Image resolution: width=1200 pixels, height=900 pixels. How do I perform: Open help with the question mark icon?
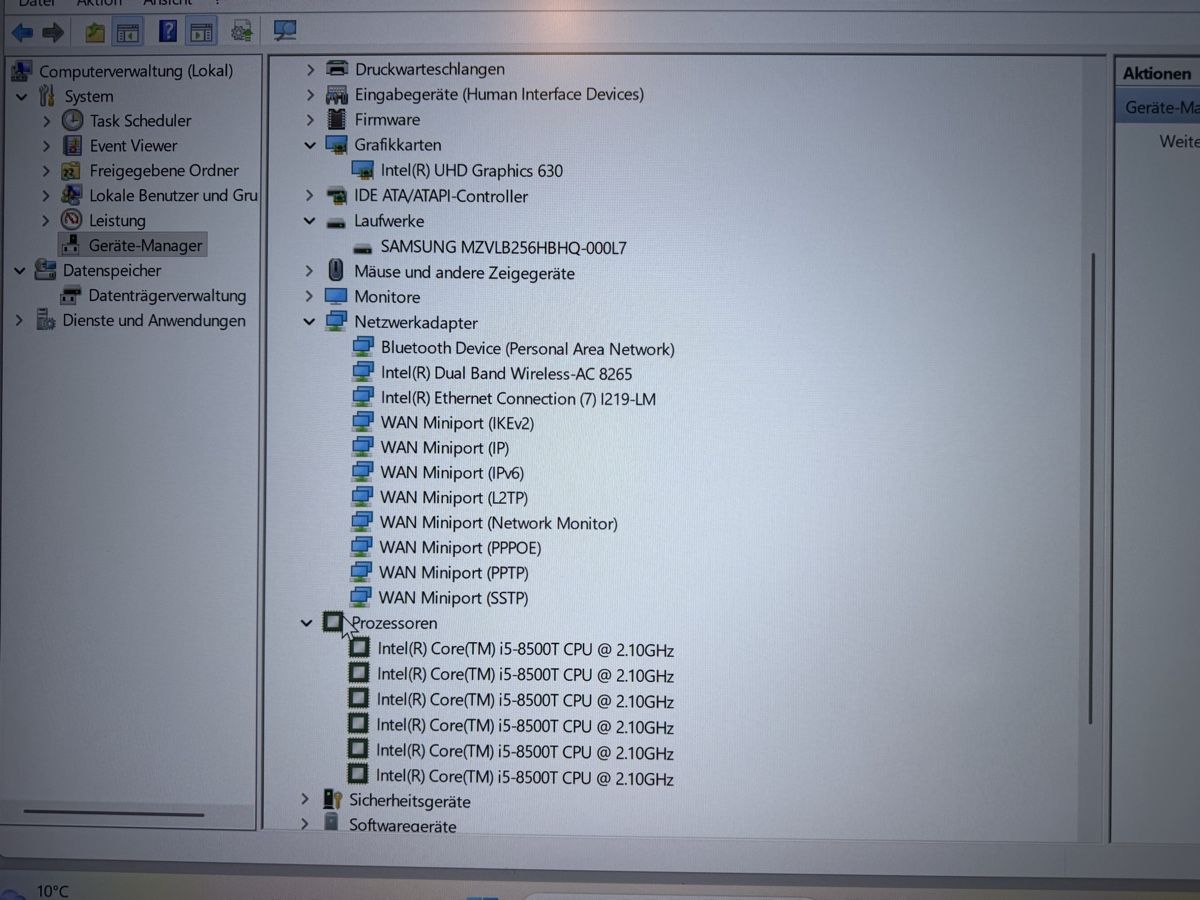click(x=168, y=32)
